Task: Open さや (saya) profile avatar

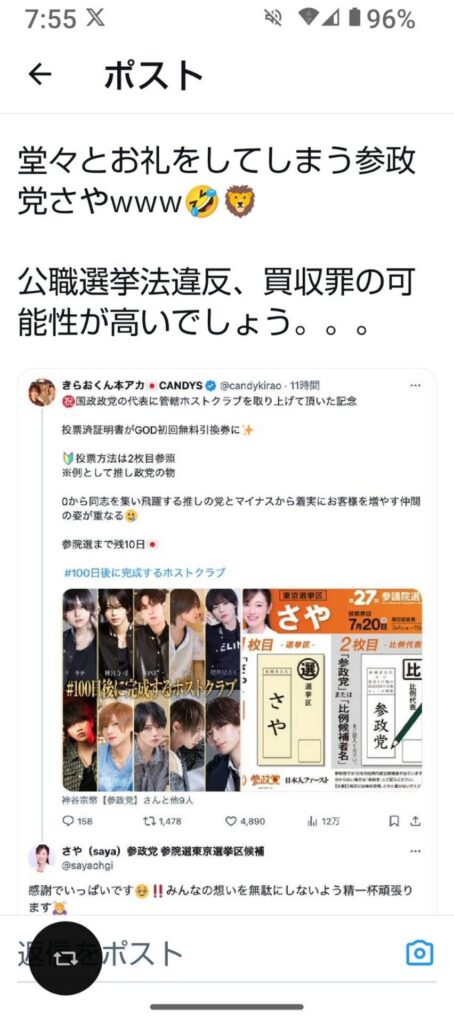Action: 41,857
